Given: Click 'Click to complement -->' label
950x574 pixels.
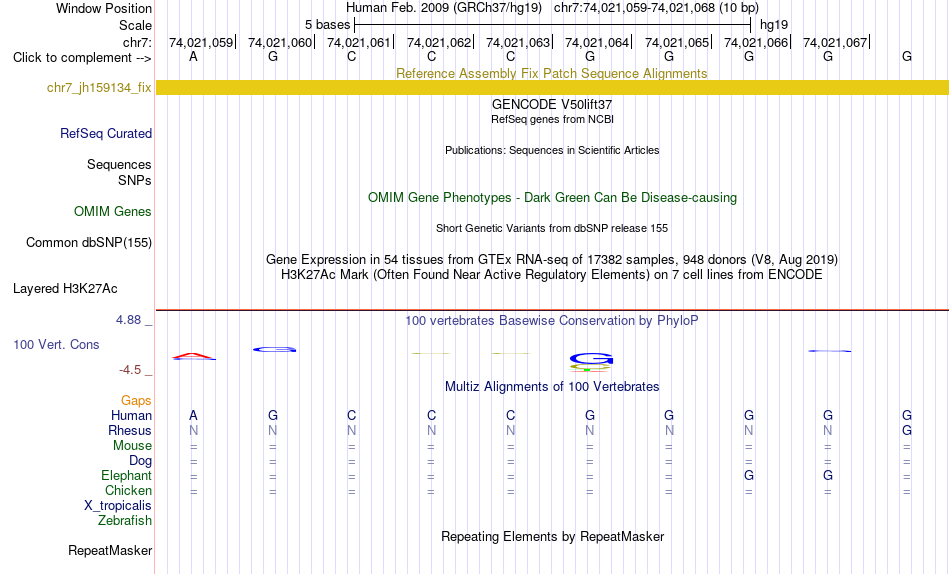Looking at the screenshot, I should click(x=82, y=58).
